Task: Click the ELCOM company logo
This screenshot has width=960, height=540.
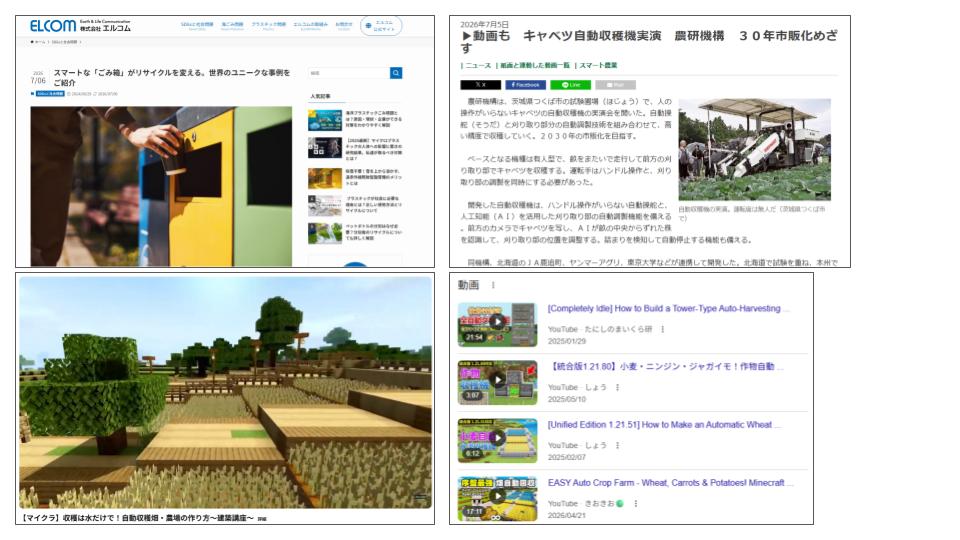Action: tap(80, 26)
